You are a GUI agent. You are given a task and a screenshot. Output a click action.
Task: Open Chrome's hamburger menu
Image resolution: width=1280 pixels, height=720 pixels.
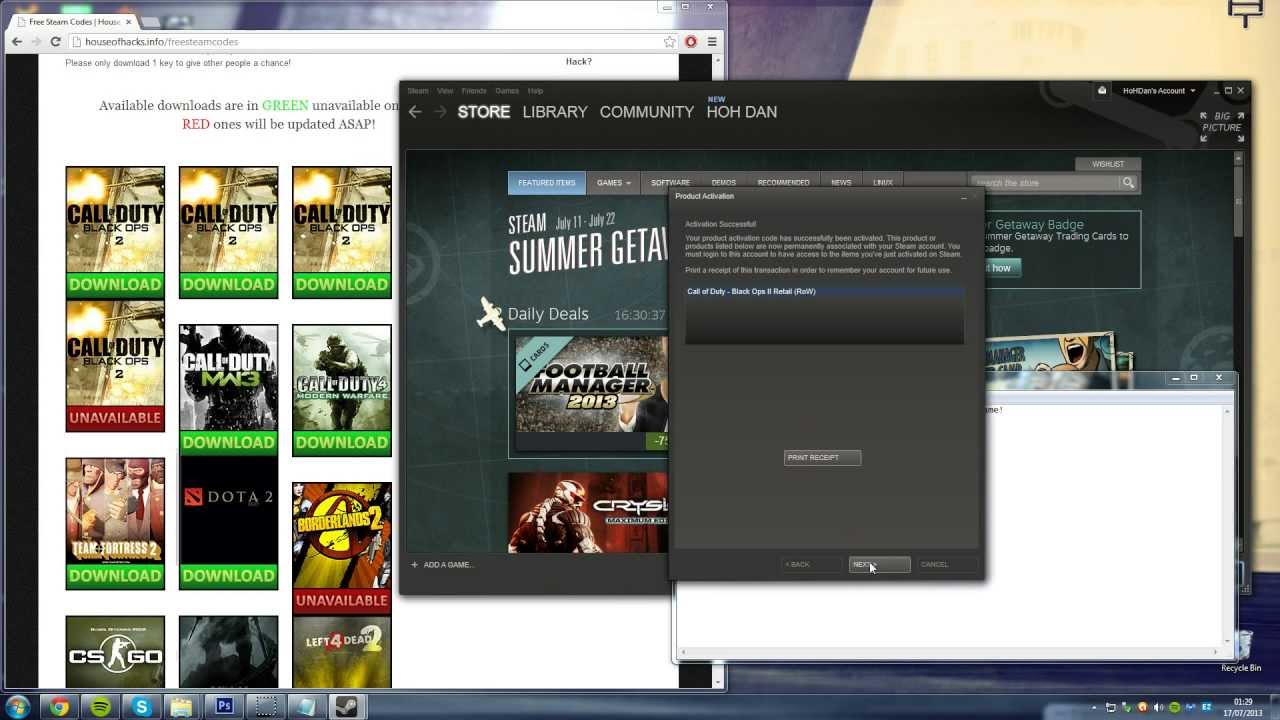(712, 42)
